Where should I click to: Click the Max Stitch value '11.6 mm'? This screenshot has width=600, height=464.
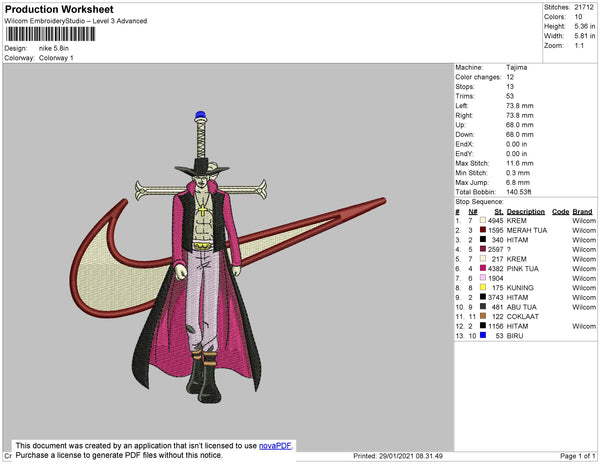tap(519, 163)
